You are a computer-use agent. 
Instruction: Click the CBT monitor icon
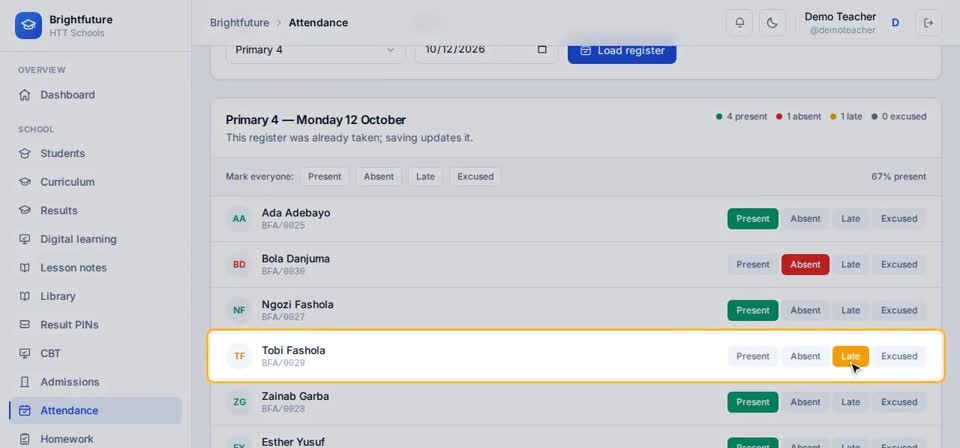pyautogui.click(x=24, y=353)
